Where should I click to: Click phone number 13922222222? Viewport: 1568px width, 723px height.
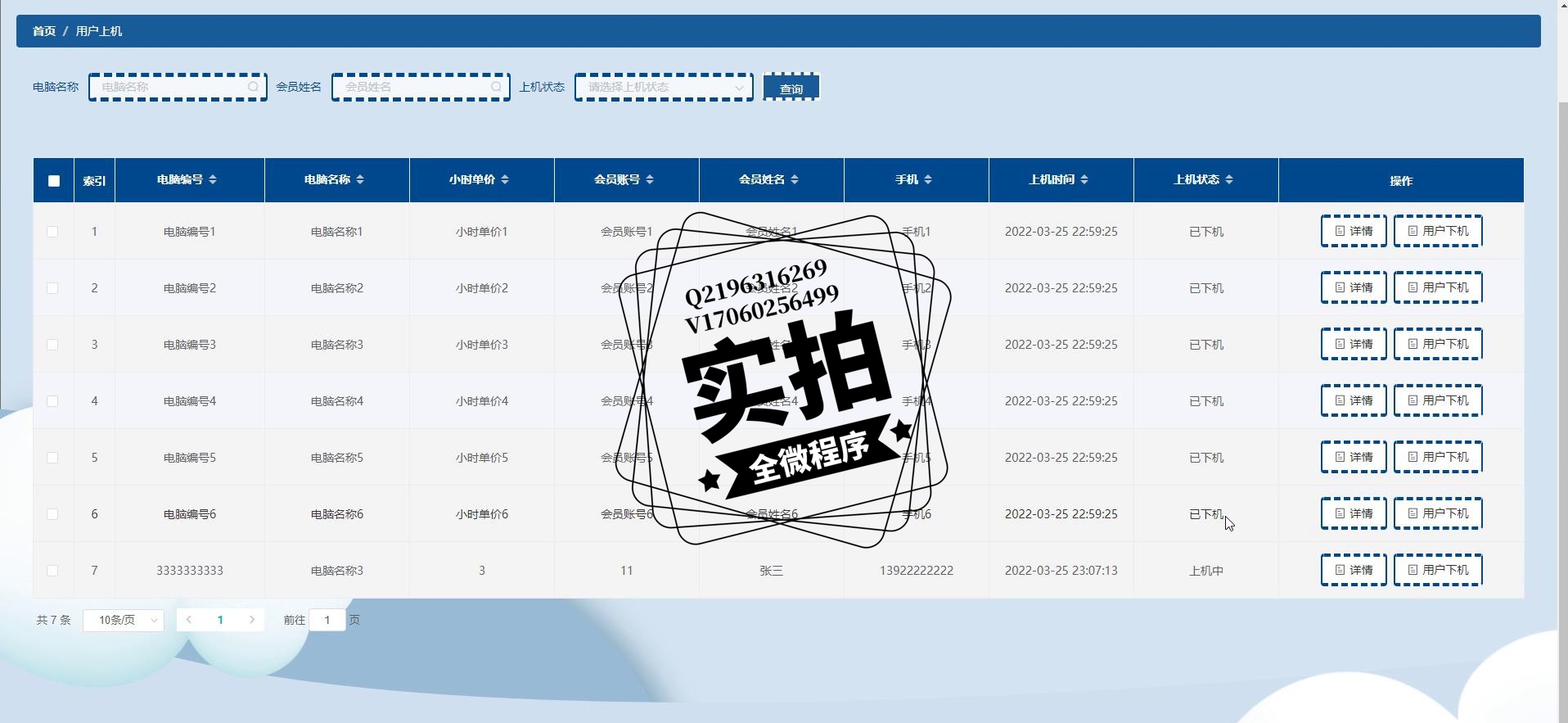tap(917, 571)
